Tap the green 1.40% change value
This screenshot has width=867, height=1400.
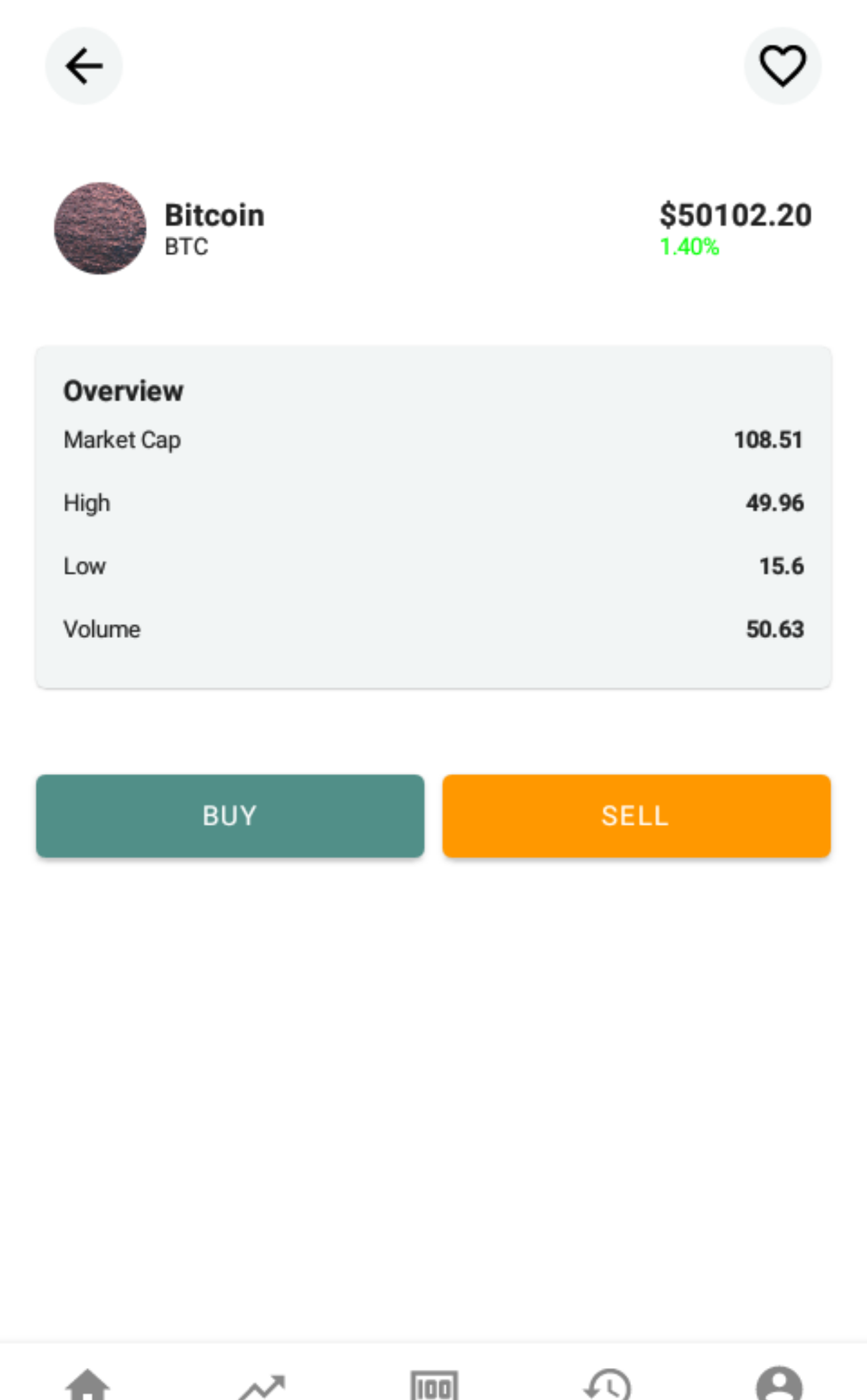point(690,247)
